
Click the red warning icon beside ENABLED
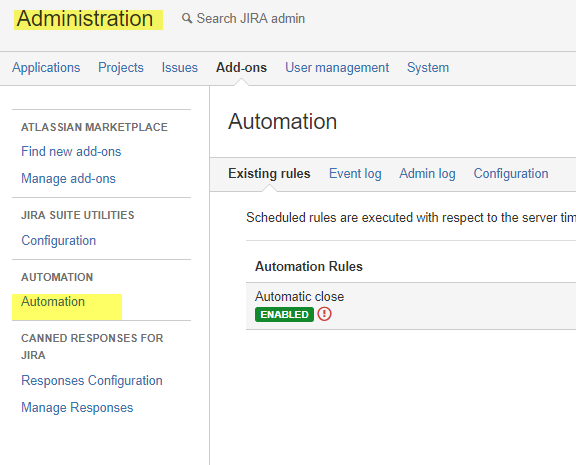click(x=324, y=314)
